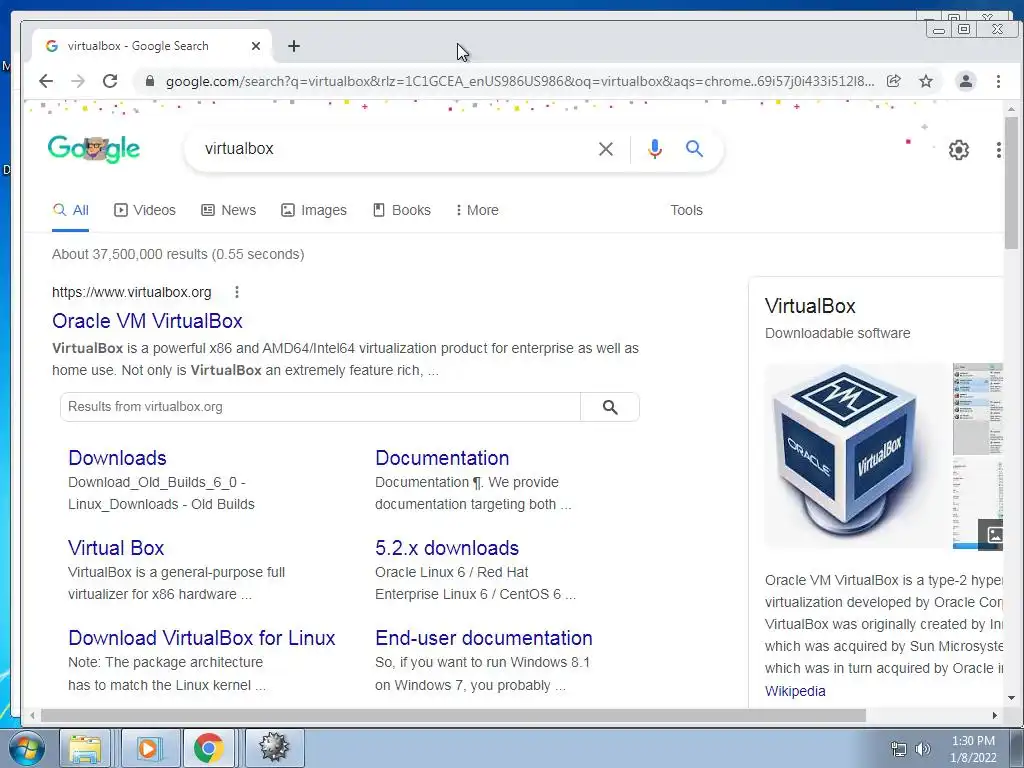The height and width of the screenshot is (768, 1024).
Task: Clear the Google search box text
Action: point(606,149)
